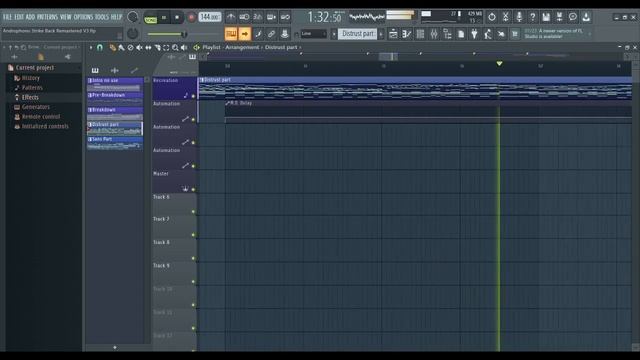
Task: Click the master pitch knob
Action: click(133, 34)
